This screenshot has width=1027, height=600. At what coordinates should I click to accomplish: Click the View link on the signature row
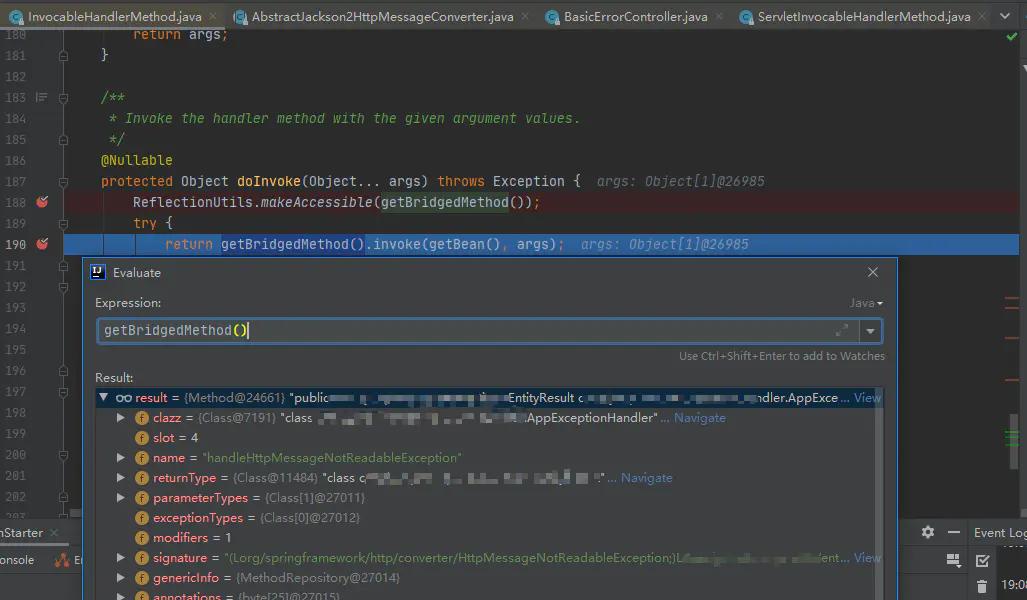pyautogui.click(x=867, y=558)
